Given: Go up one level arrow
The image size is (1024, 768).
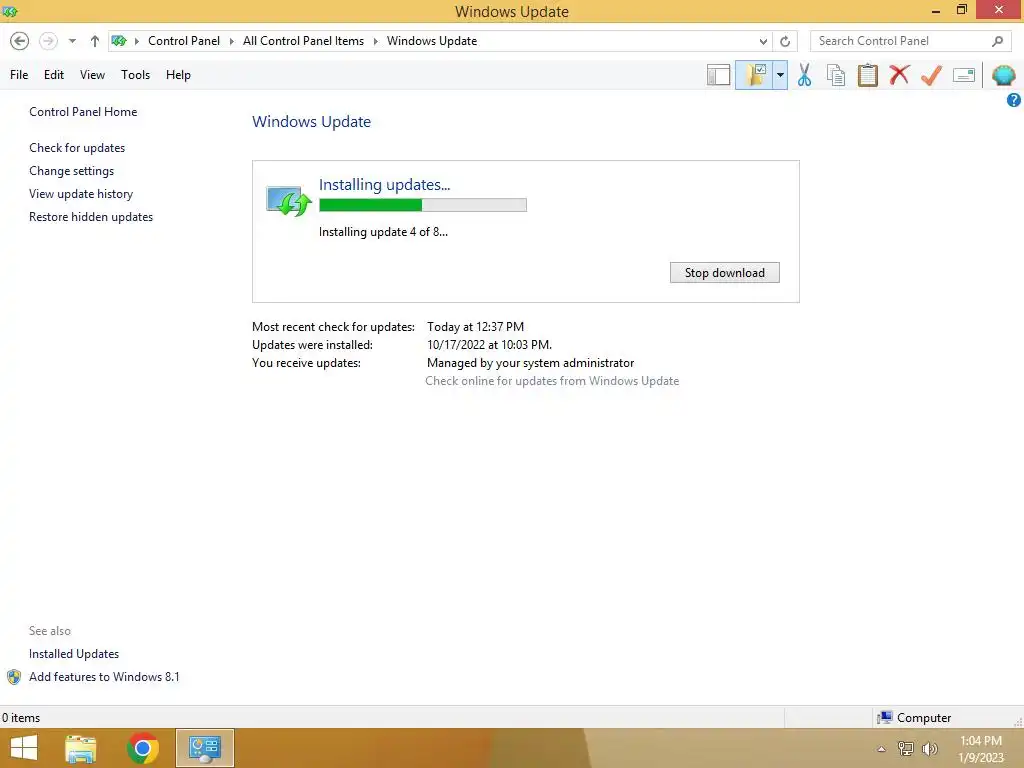Looking at the screenshot, I should (x=95, y=41).
